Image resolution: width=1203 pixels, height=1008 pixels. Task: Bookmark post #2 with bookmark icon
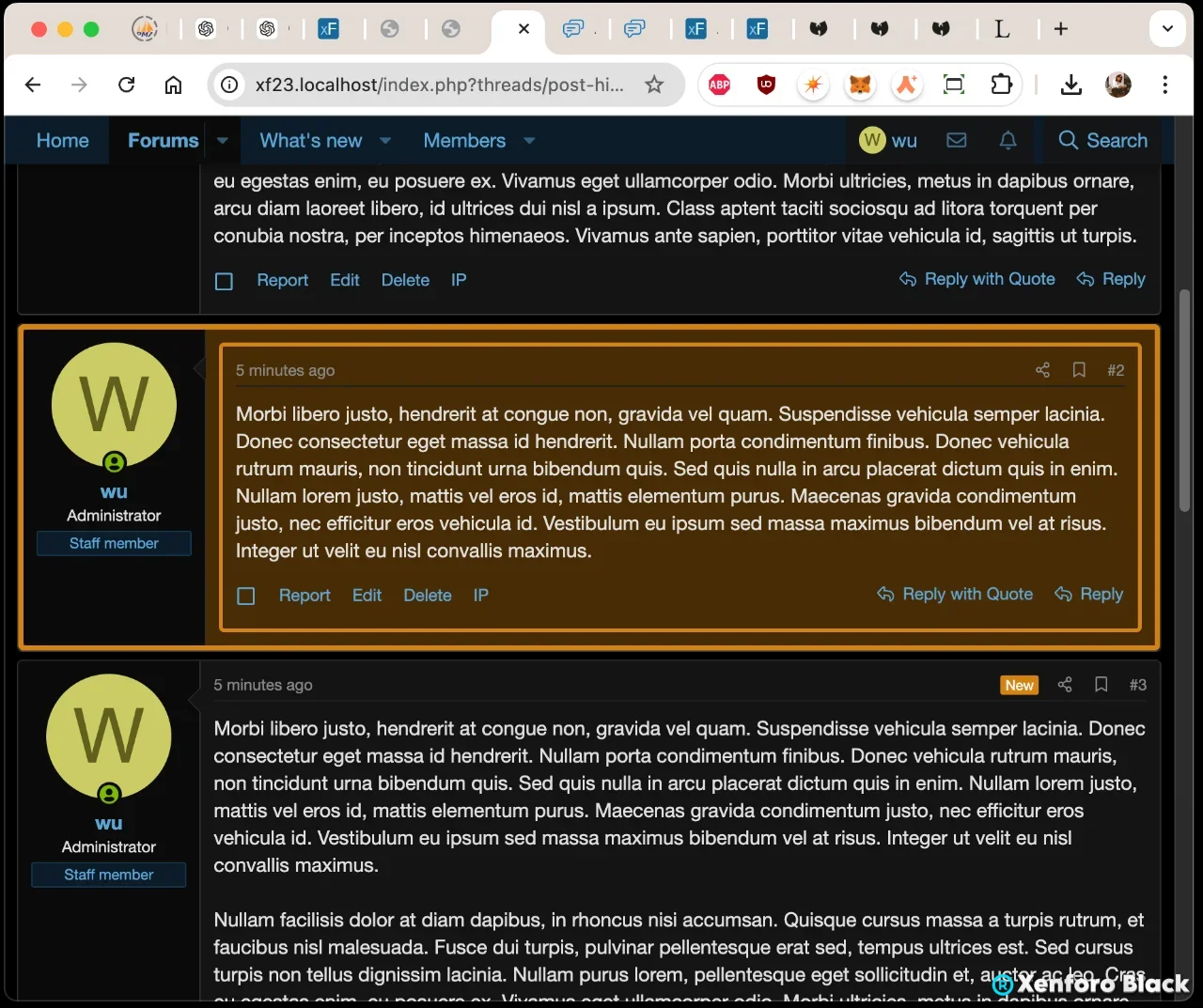pos(1079,370)
